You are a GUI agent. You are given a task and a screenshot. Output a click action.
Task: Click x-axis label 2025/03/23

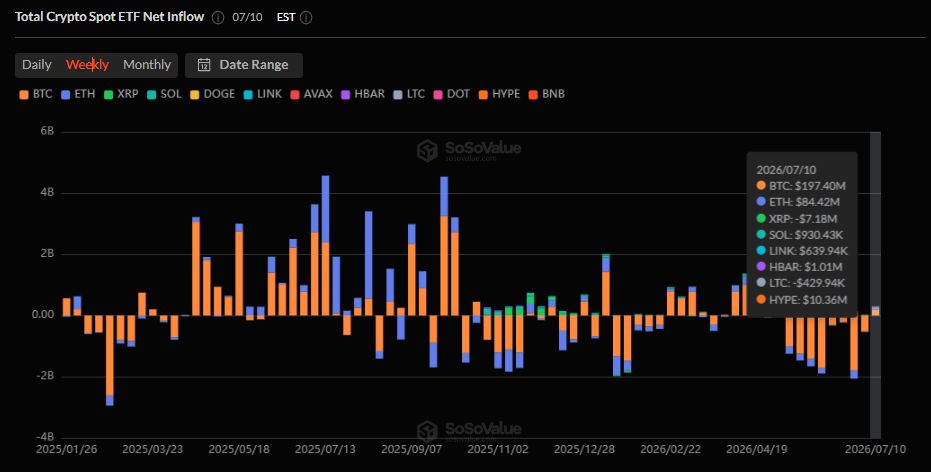(153, 449)
